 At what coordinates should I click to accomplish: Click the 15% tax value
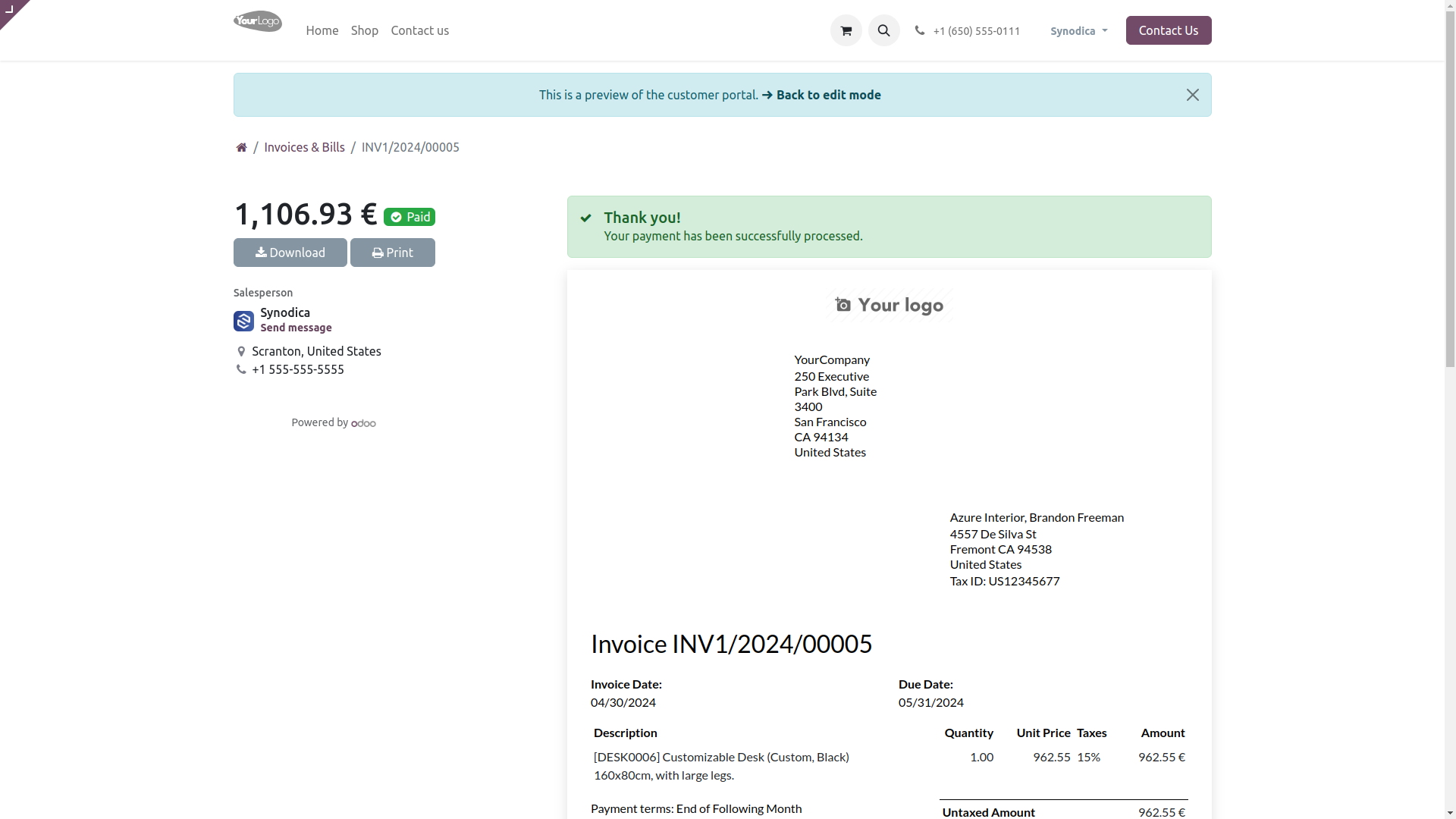click(1089, 757)
